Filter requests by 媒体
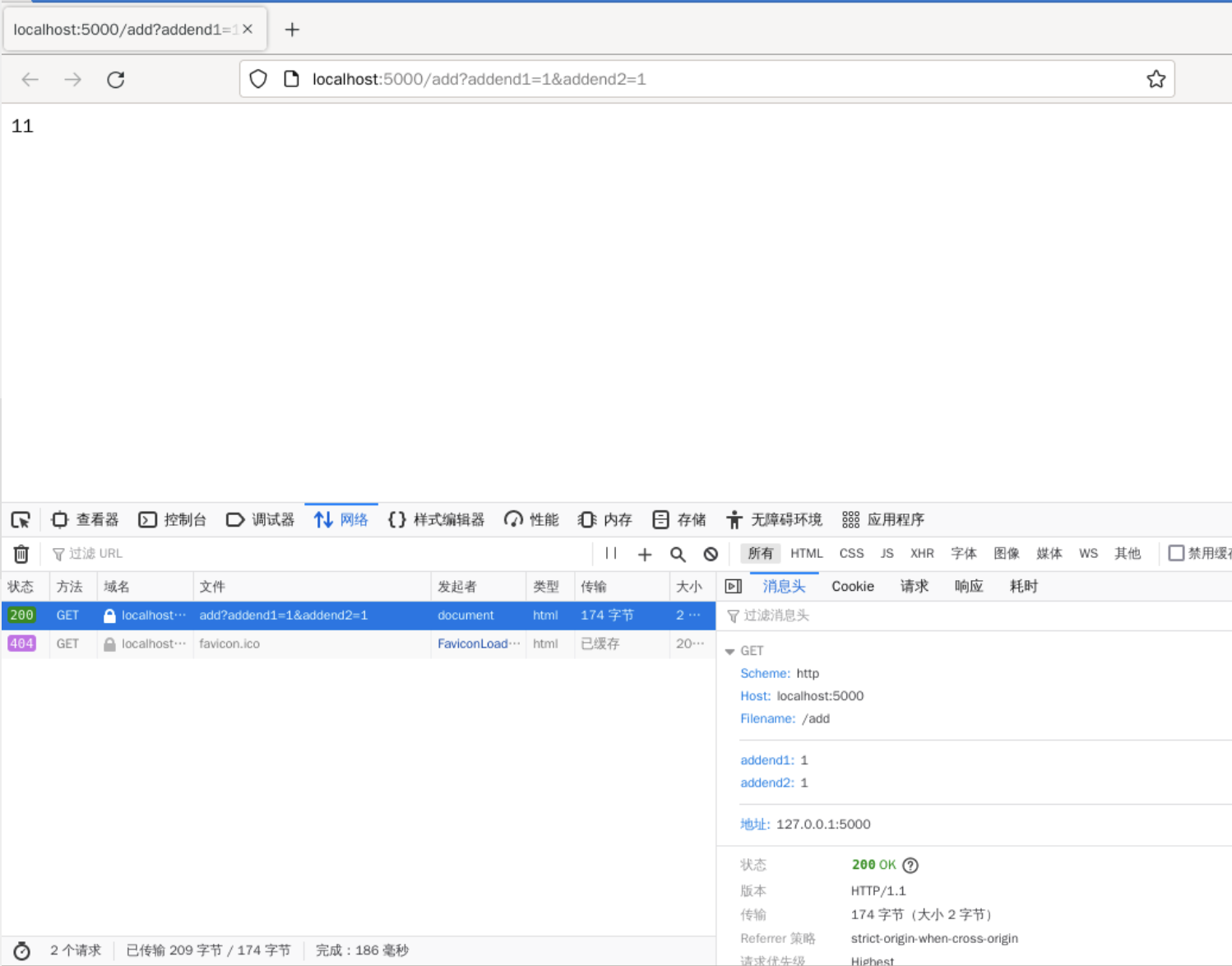This screenshot has height=966, width=1232. tap(1049, 554)
